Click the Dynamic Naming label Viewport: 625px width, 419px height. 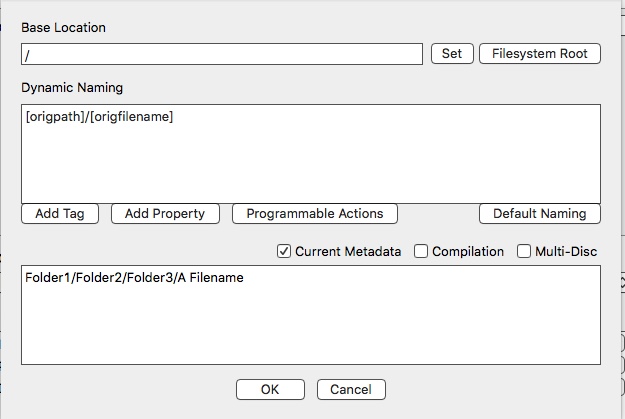pos(72,88)
